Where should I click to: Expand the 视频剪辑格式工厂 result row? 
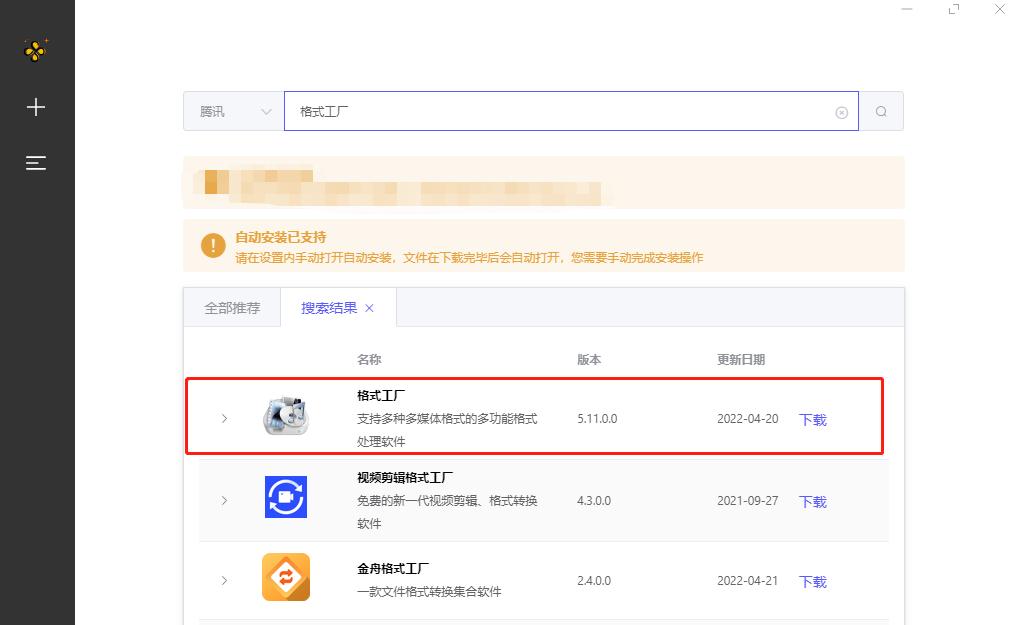point(224,500)
